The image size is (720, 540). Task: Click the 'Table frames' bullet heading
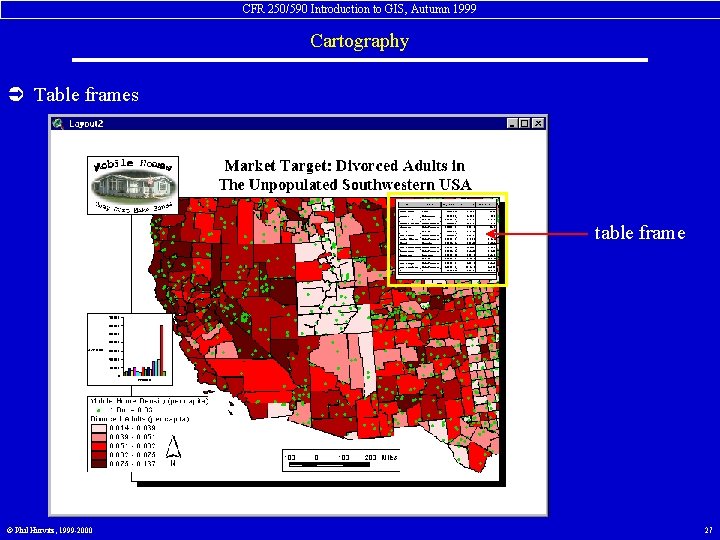pyautogui.click(x=86, y=95)
